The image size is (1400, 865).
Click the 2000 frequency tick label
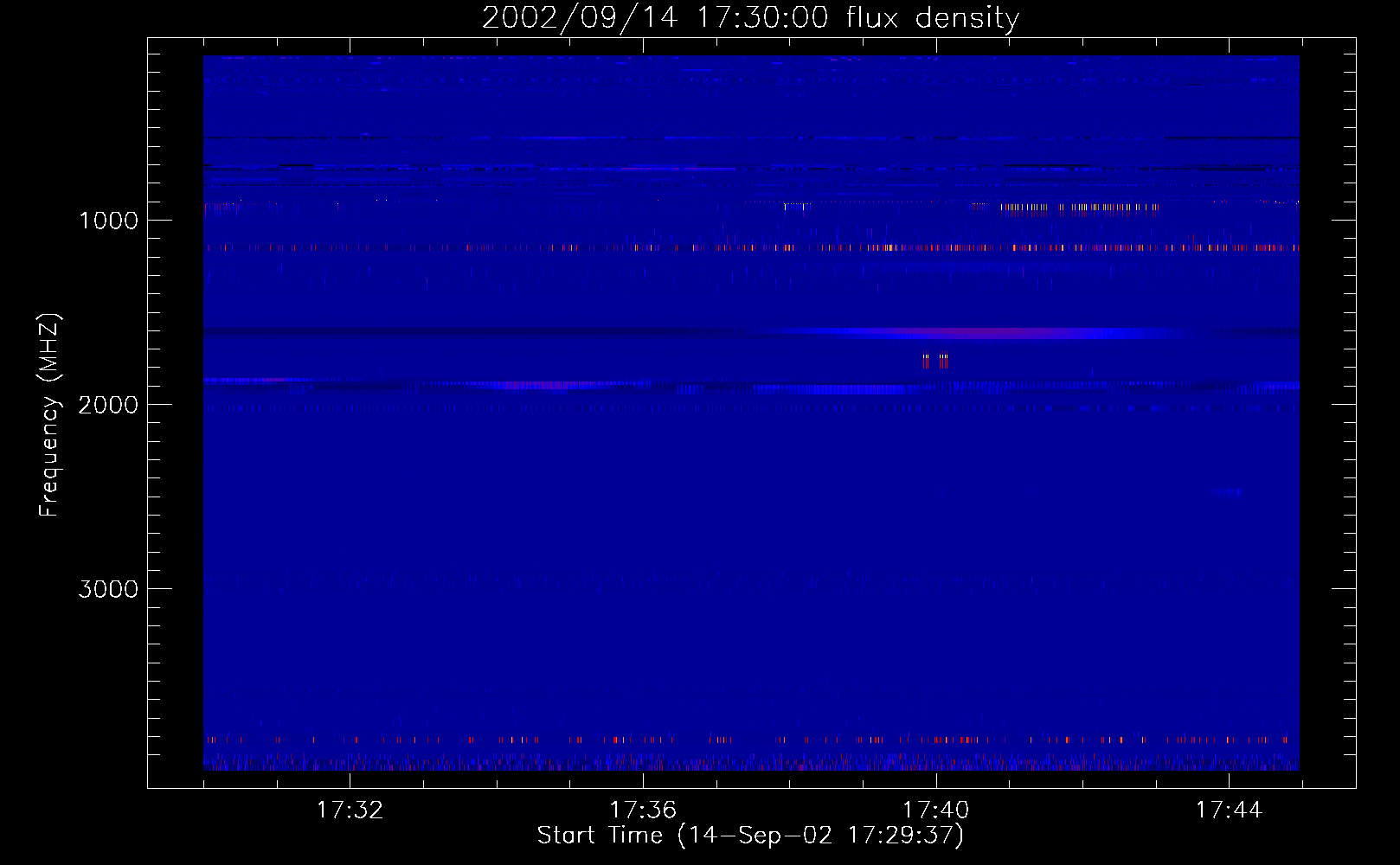[108, 405]
